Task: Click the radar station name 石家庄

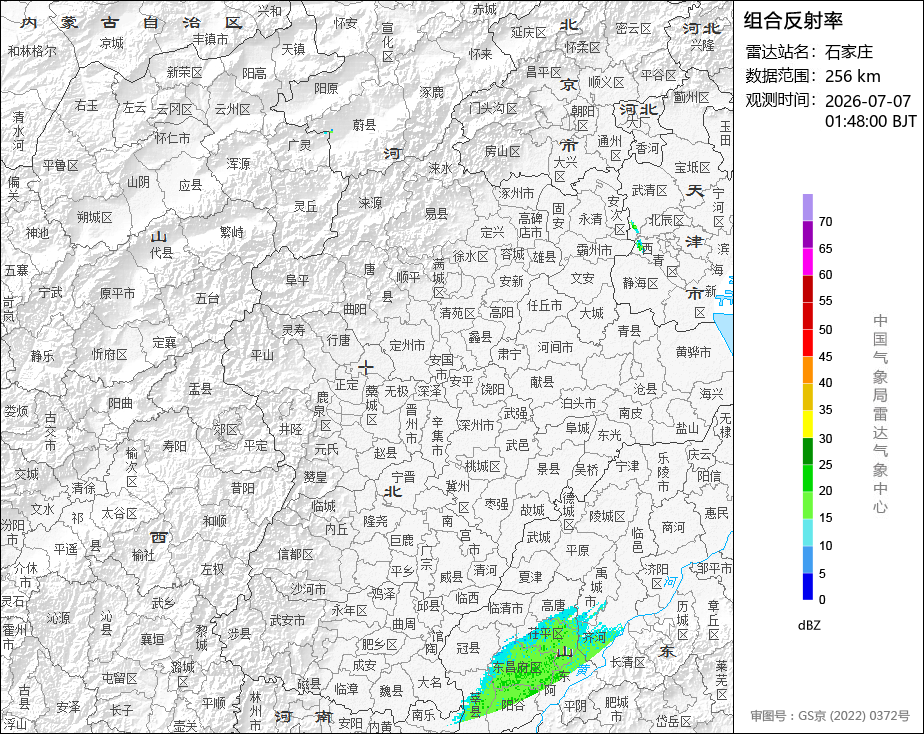Action: pos(849,52)
